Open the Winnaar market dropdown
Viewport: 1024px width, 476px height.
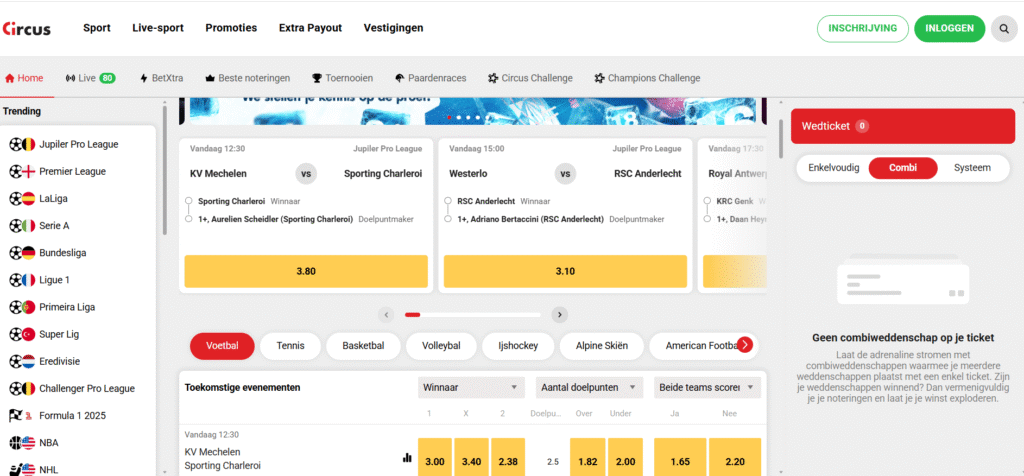[472, 387]
